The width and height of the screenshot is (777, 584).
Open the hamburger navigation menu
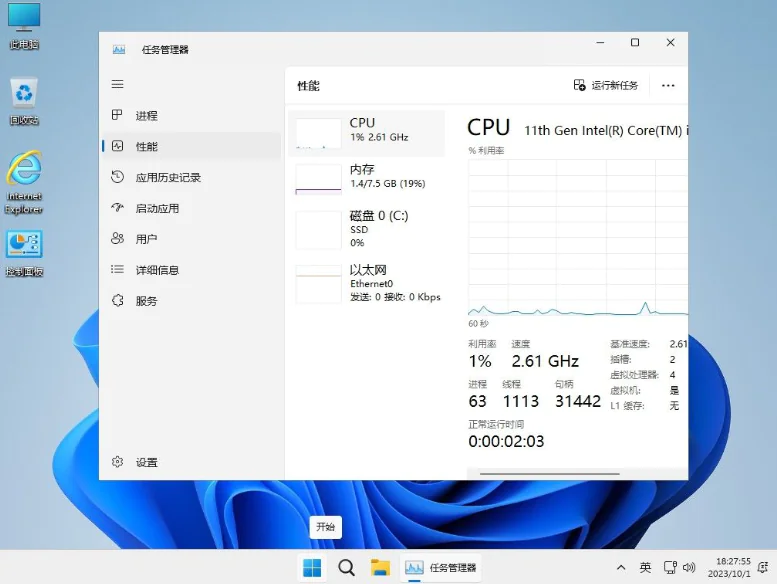[117, 84]
